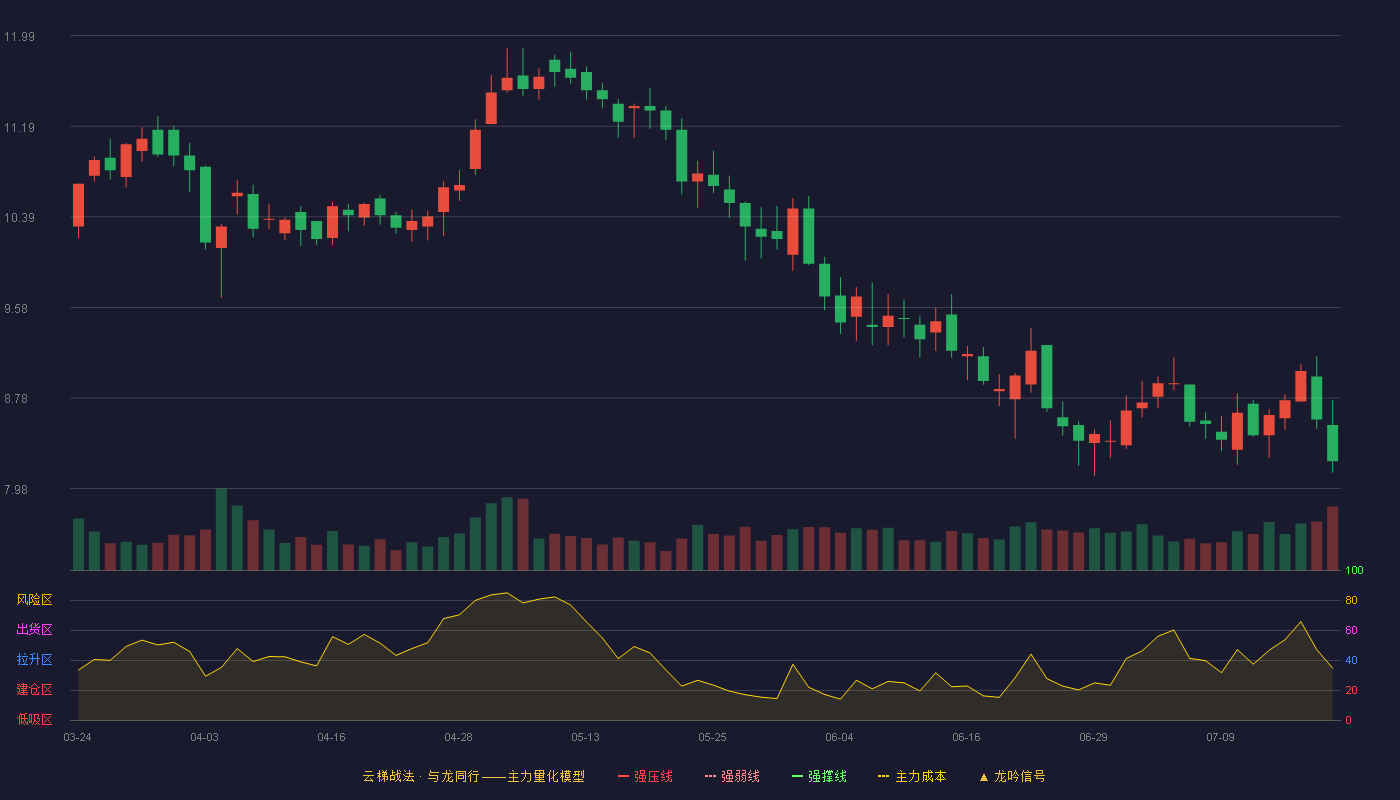The image size is (1400, 800).
Task: Toggle the 龙吟信号 legend item
Action: [x=1012, y=776]
